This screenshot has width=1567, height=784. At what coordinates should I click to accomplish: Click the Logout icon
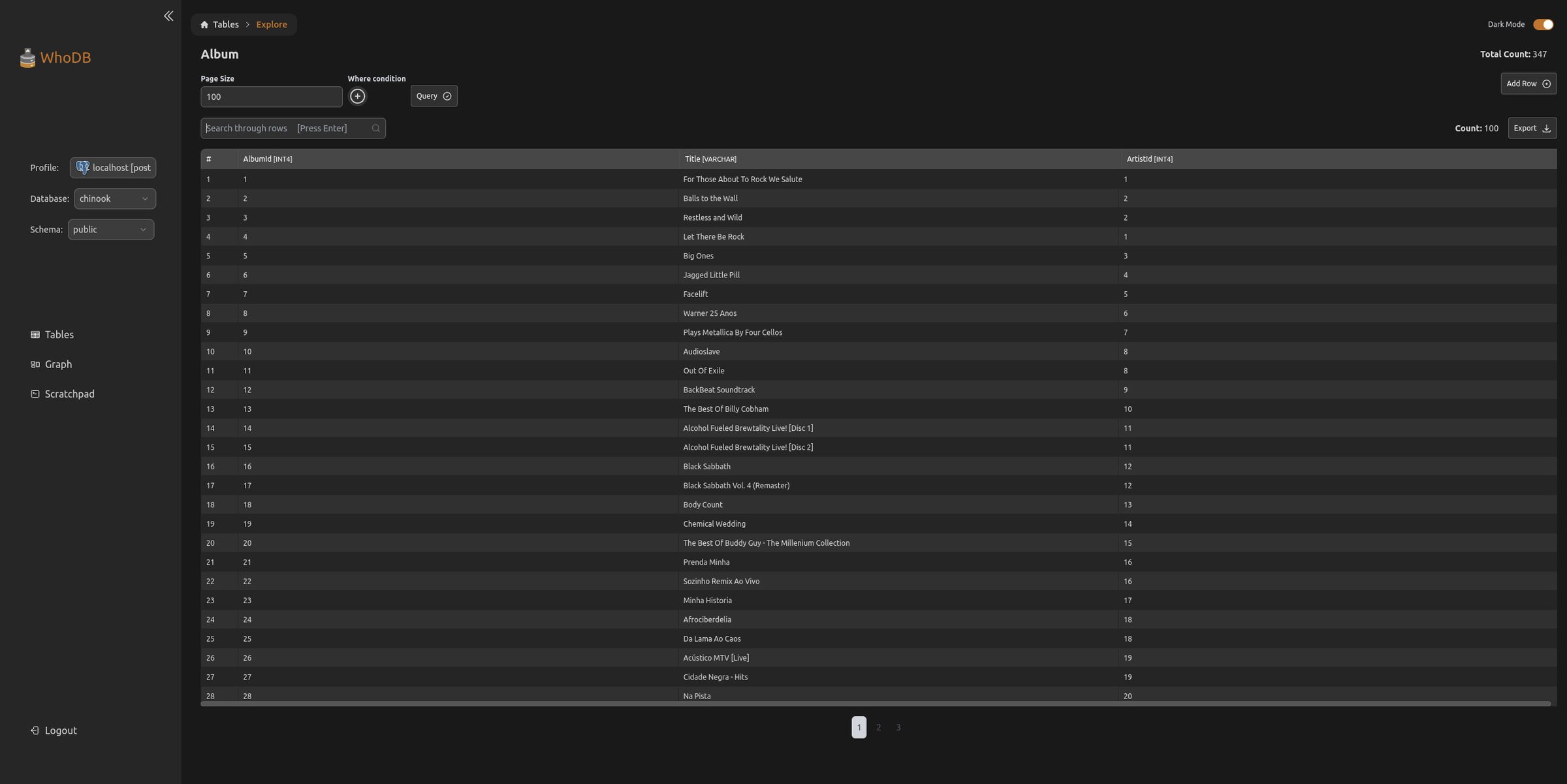(x=35, y=730)
